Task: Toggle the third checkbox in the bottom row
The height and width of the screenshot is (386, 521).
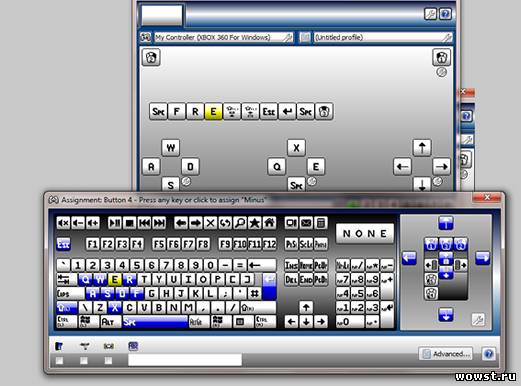Action: click(108, 361)
